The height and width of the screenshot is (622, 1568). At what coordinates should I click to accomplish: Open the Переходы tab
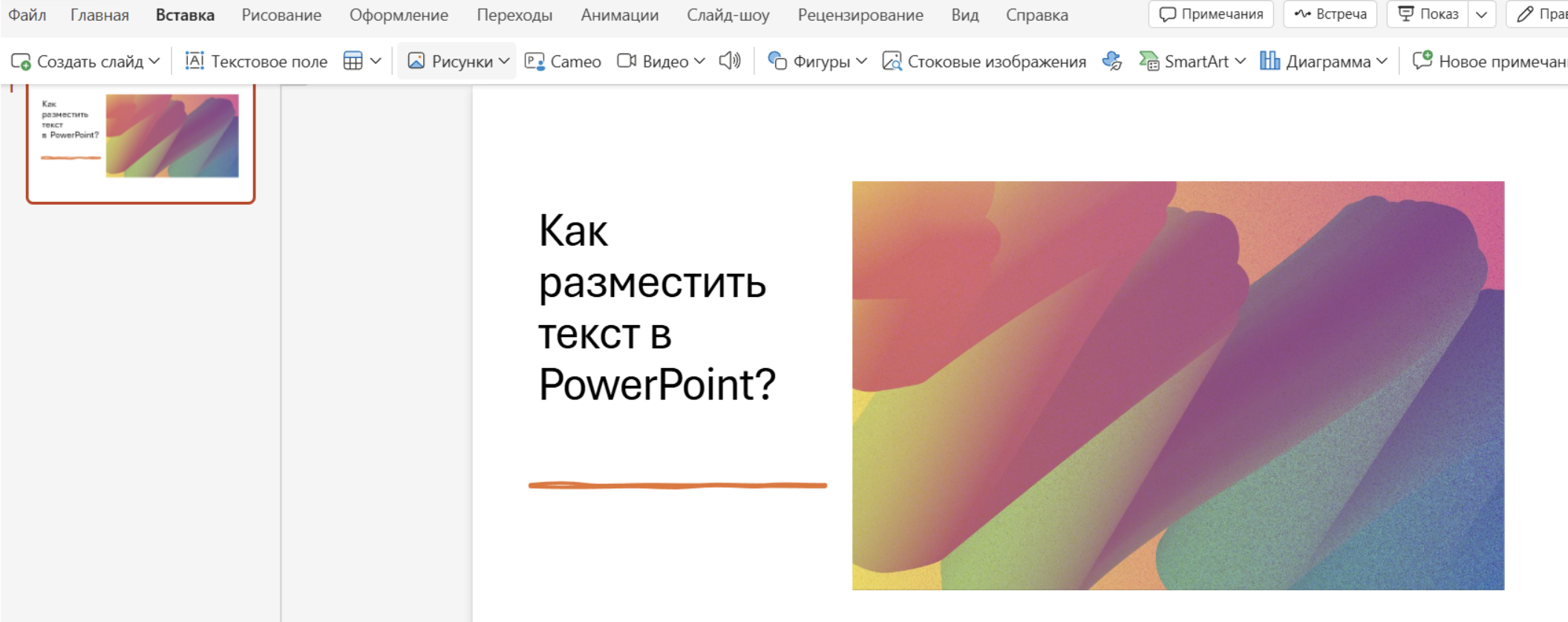[x=514, y=15]
